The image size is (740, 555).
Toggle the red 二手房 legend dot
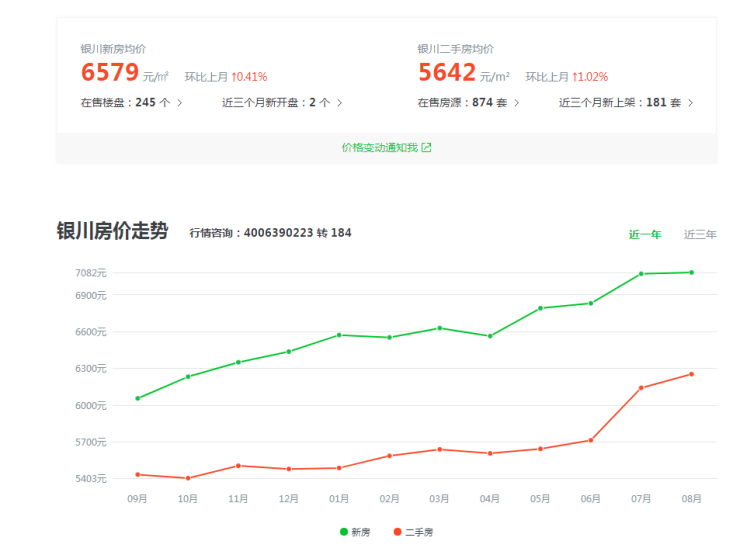pos(397,532)
